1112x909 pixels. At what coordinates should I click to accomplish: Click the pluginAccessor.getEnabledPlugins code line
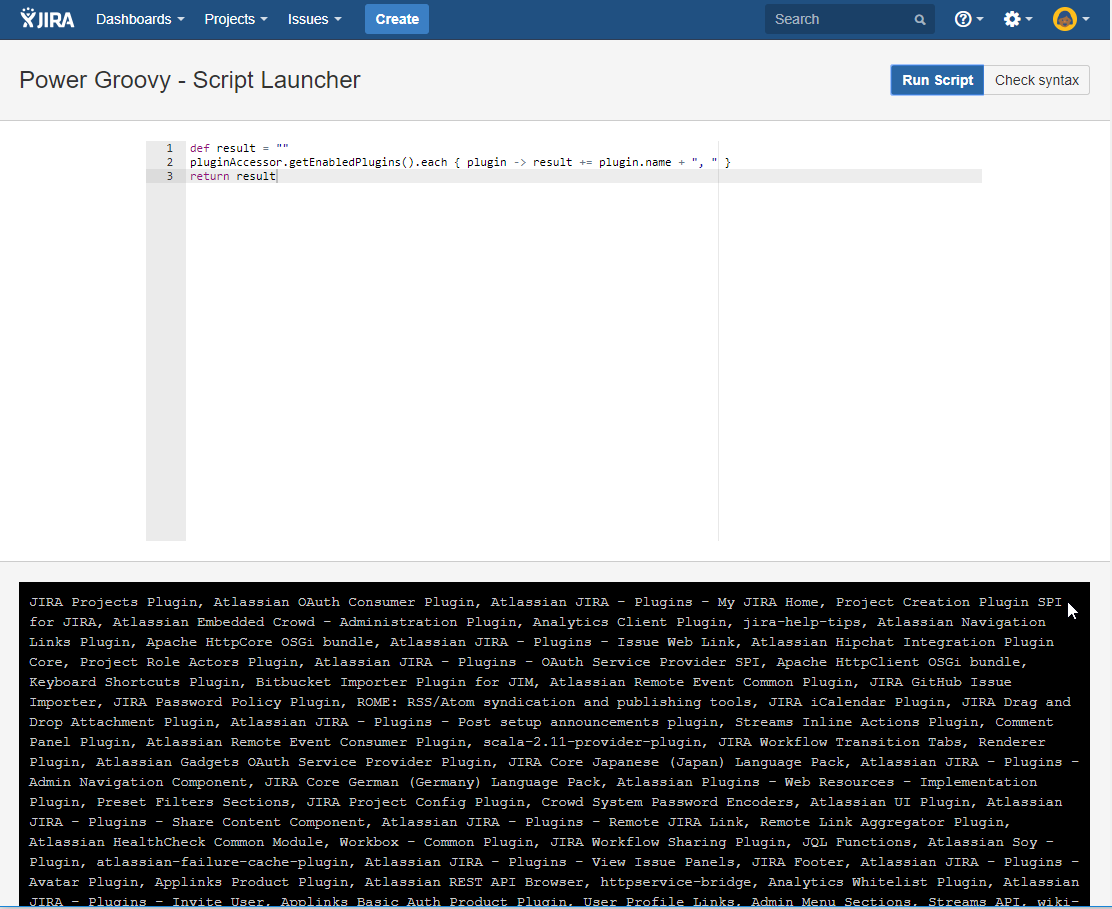pyautogui.click(x=460, y=162)
